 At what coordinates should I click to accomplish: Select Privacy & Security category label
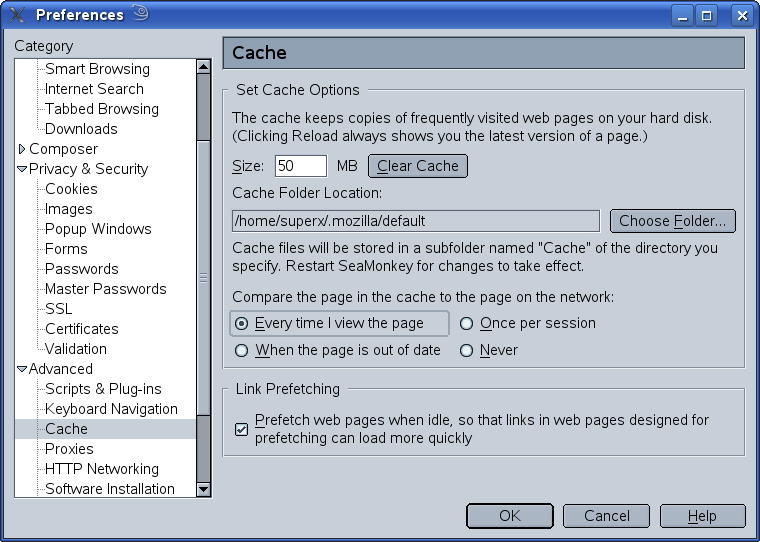click(89, 169)
